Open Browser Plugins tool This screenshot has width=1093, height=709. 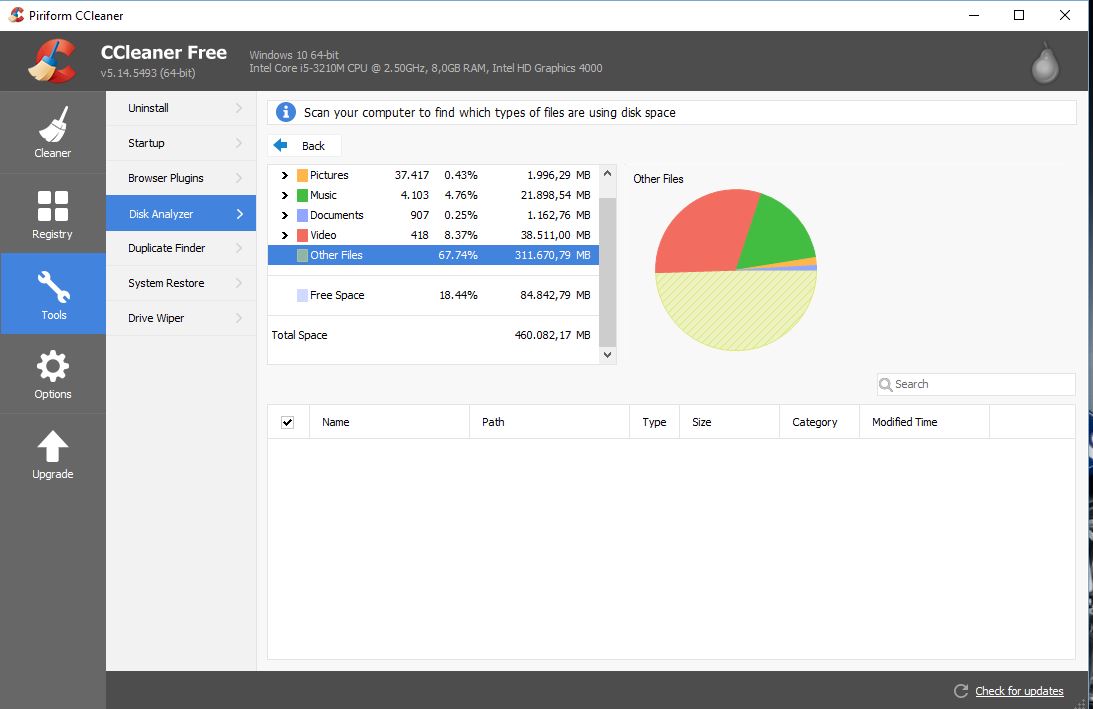(181, 178)
